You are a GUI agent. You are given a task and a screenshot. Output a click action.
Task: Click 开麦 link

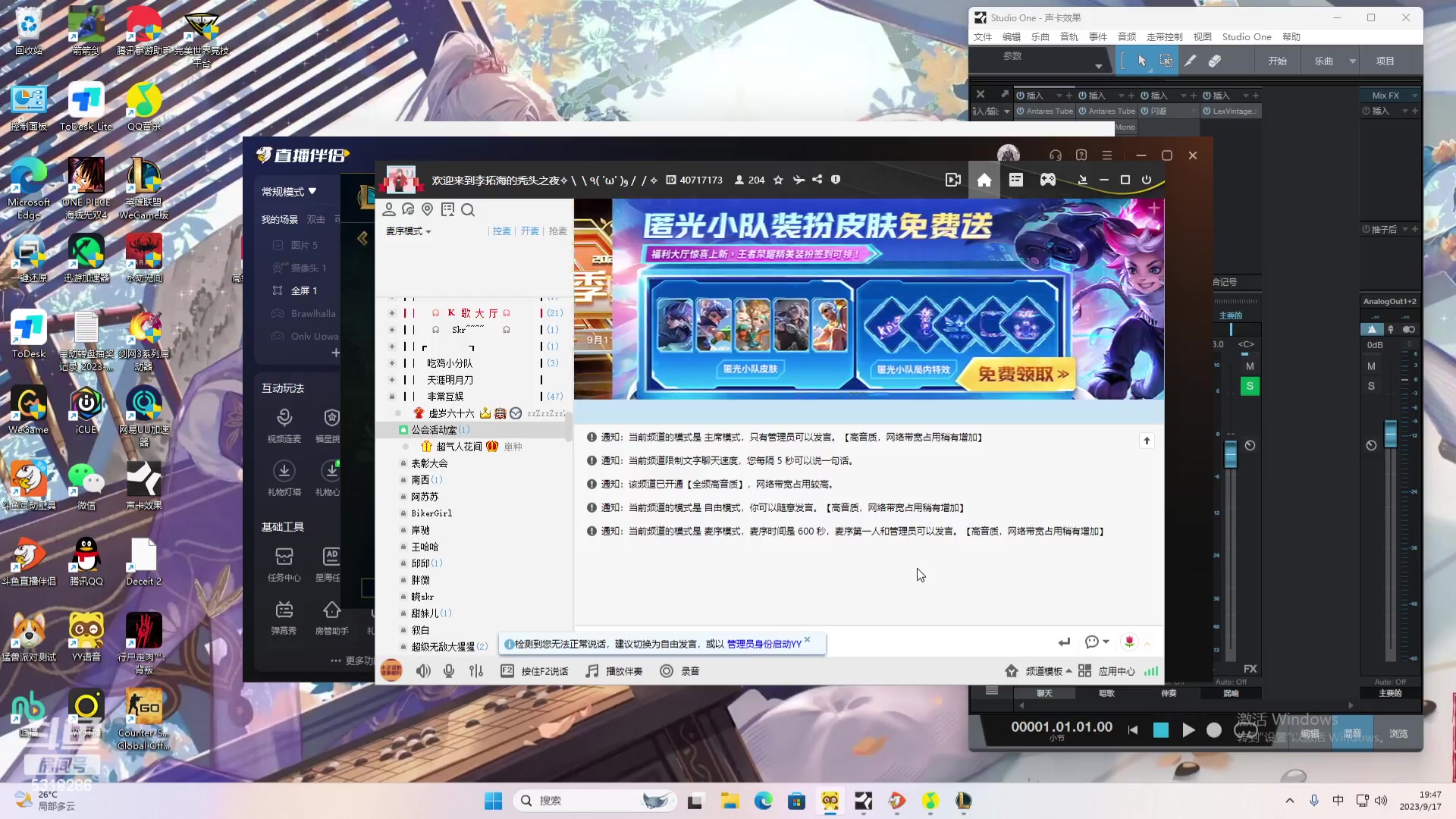click(529, 231)
